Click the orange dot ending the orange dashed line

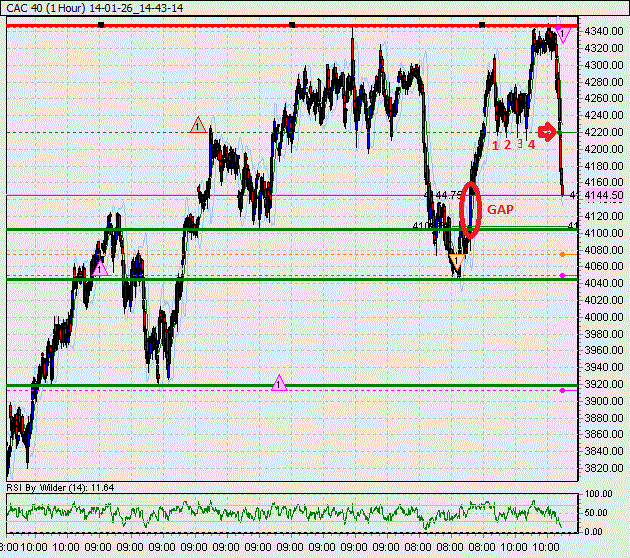tap(562, 254)
